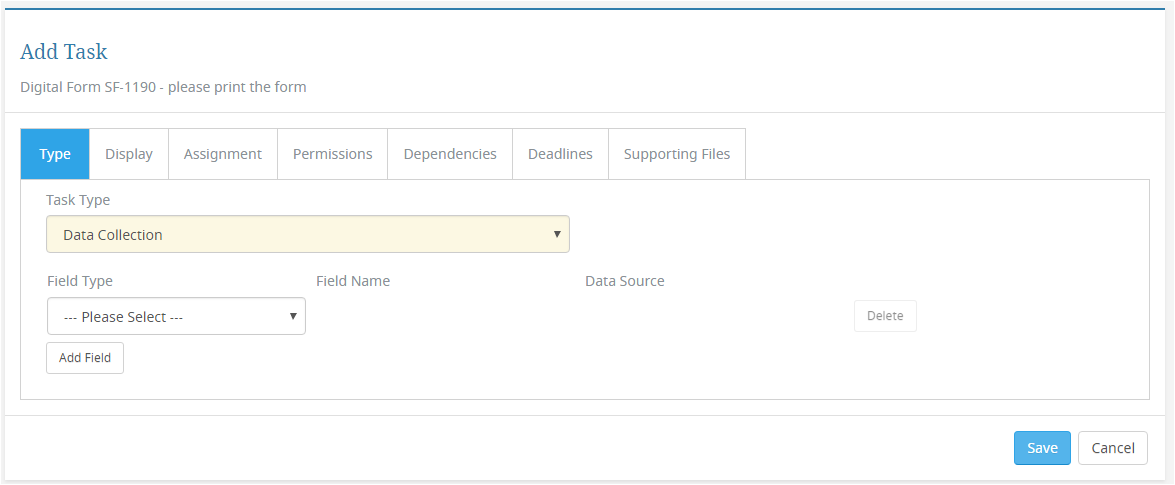Cancel adding the task
Viewport: 1175px width, 485px height.
[1113, 448]
